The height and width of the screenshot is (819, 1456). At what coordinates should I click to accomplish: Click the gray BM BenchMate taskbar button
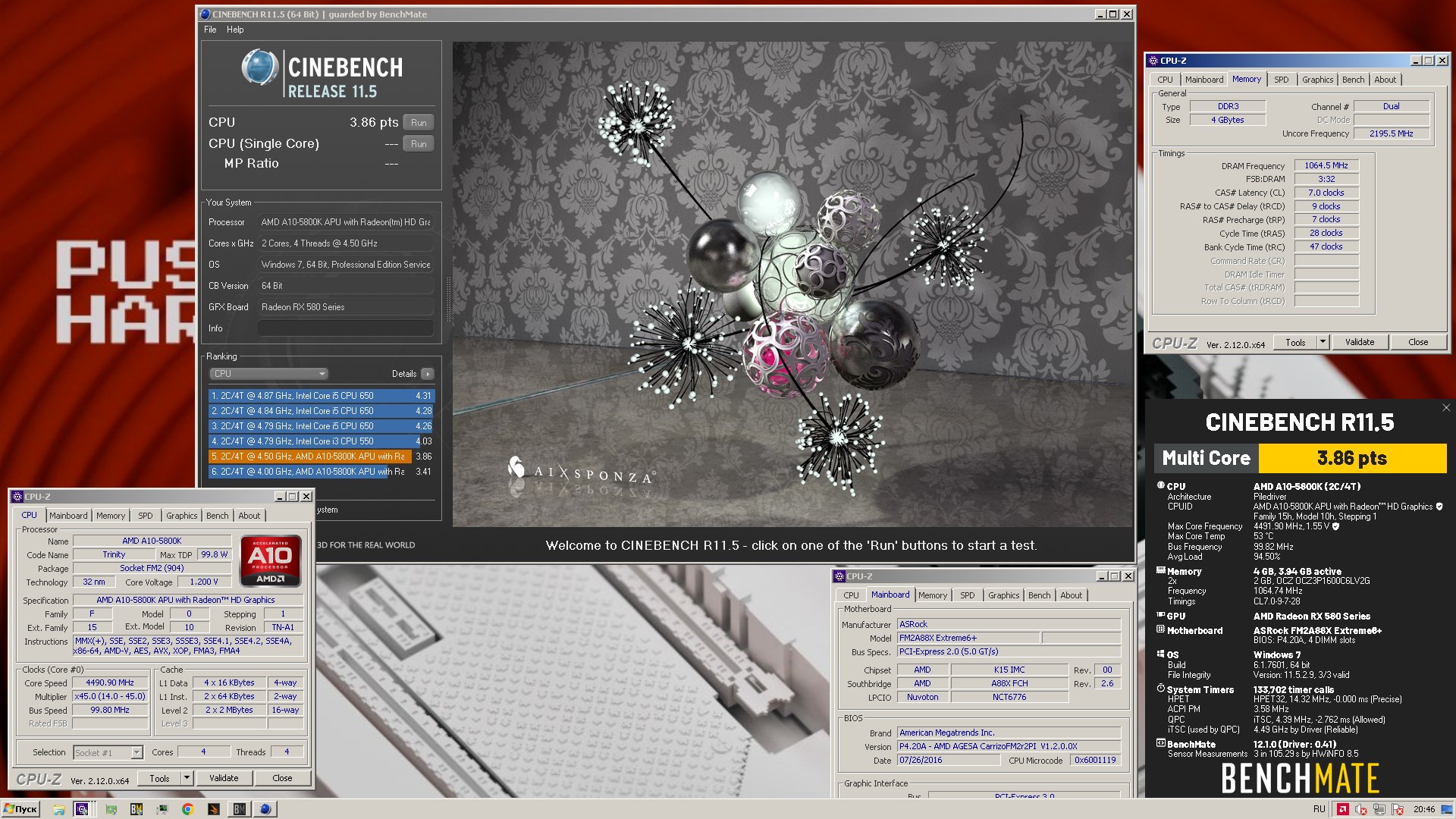(239, 809)
